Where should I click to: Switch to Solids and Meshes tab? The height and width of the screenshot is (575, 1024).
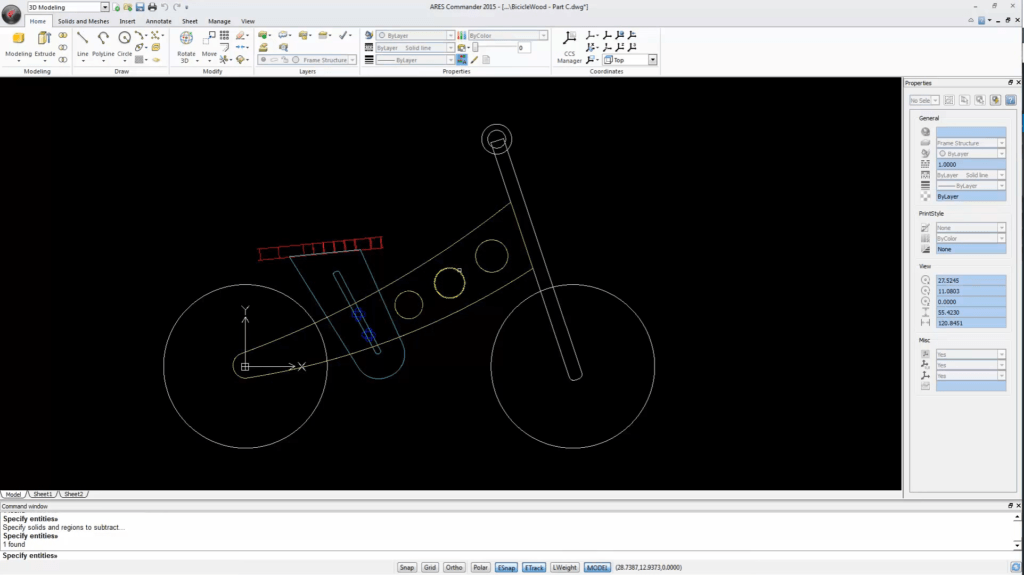83,22
